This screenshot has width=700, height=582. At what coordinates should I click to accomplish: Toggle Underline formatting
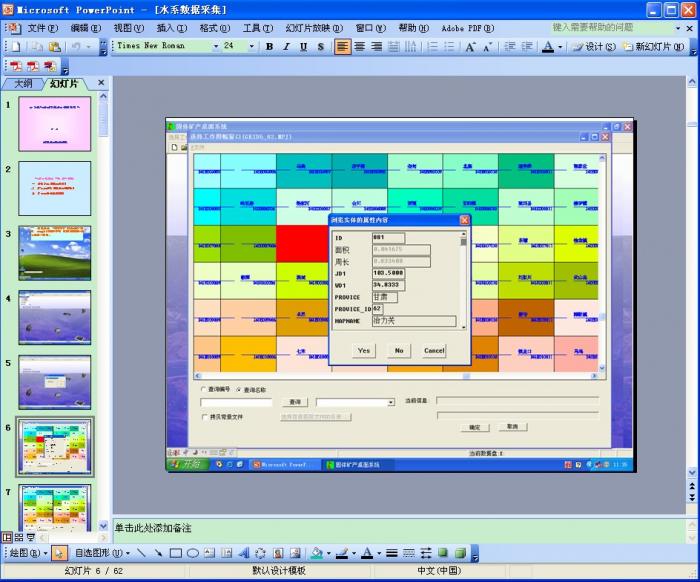click(303, 47)
